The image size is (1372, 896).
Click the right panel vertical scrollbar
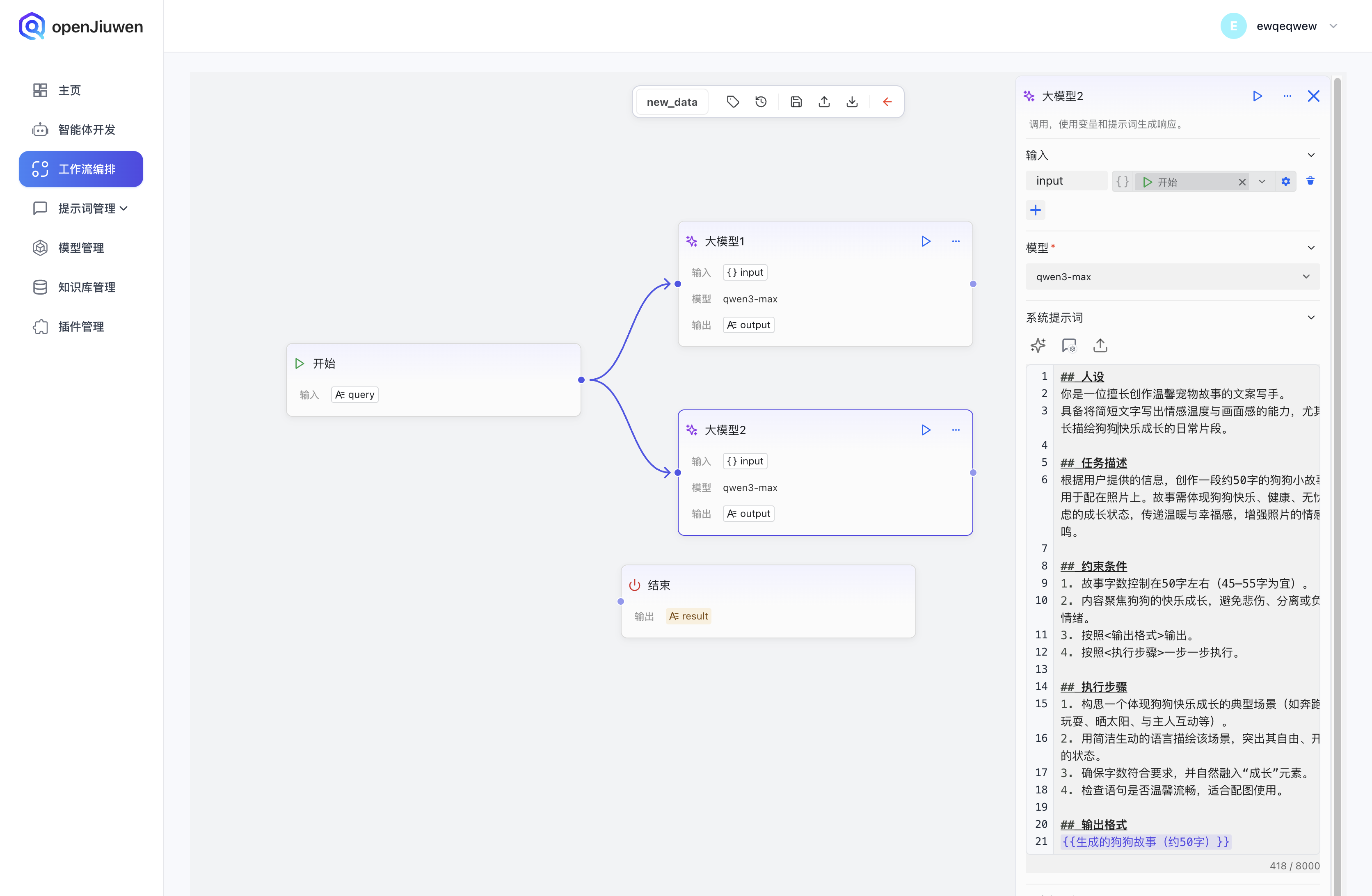point(1338,461)
